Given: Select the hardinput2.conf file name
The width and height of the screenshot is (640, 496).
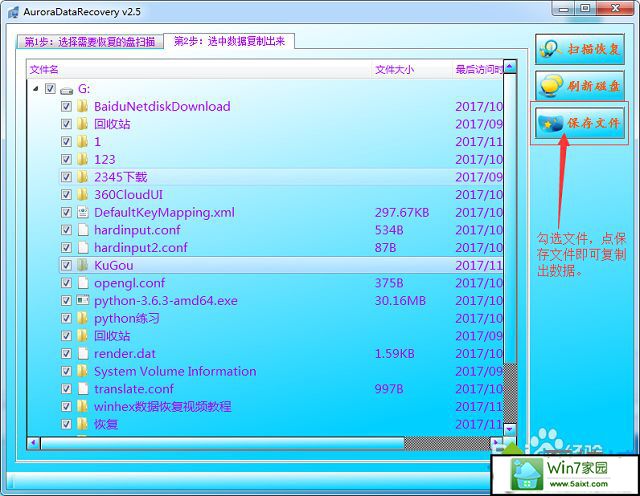Looking at the screenshot, I should tap(141, 247).
